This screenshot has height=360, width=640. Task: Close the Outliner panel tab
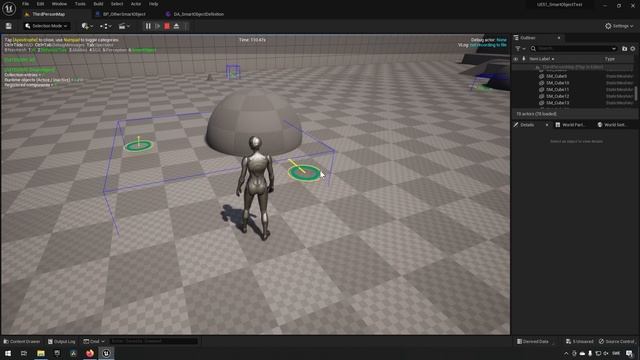click(559, 38)
